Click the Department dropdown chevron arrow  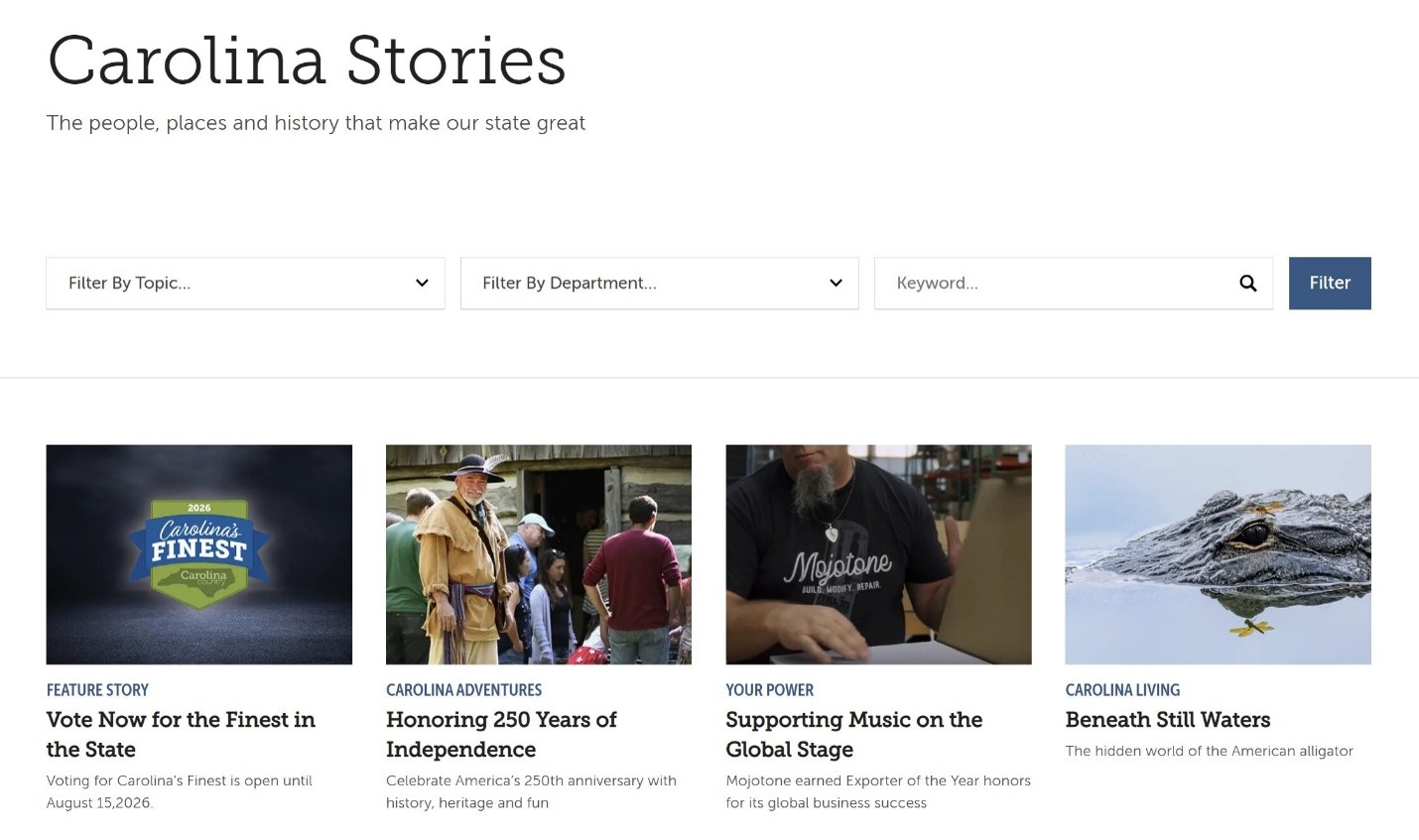(x=836, y=284)
